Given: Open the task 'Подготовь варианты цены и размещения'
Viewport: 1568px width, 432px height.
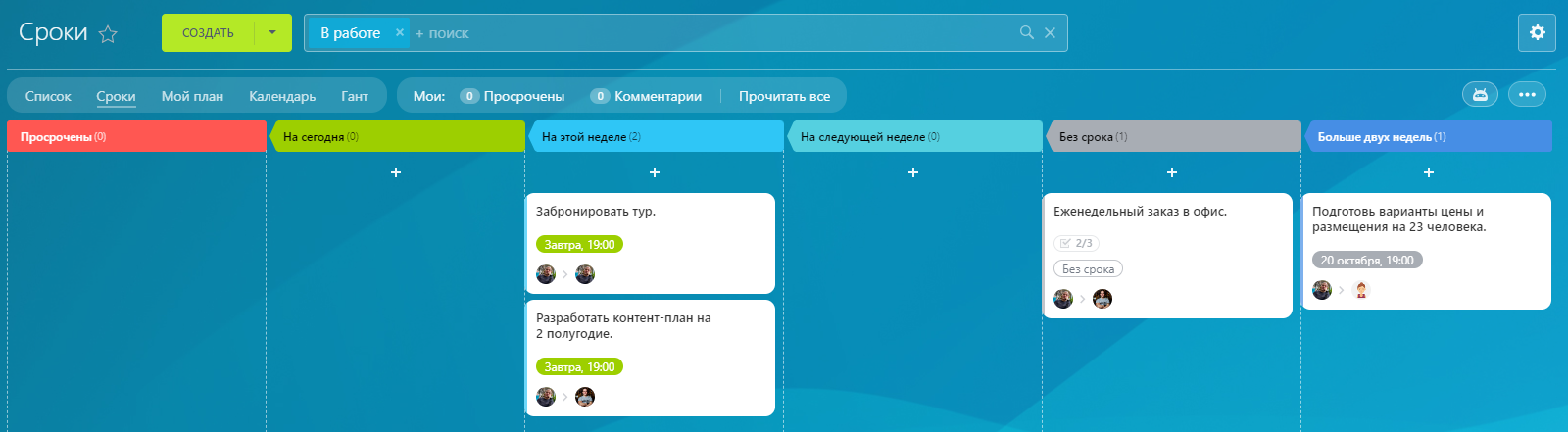Looking at the screenshot, I should (1399, 218).
